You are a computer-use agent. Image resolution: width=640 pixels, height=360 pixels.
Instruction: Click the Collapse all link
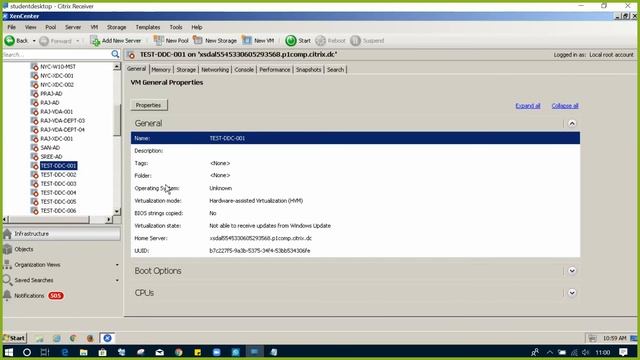[565, 106]
